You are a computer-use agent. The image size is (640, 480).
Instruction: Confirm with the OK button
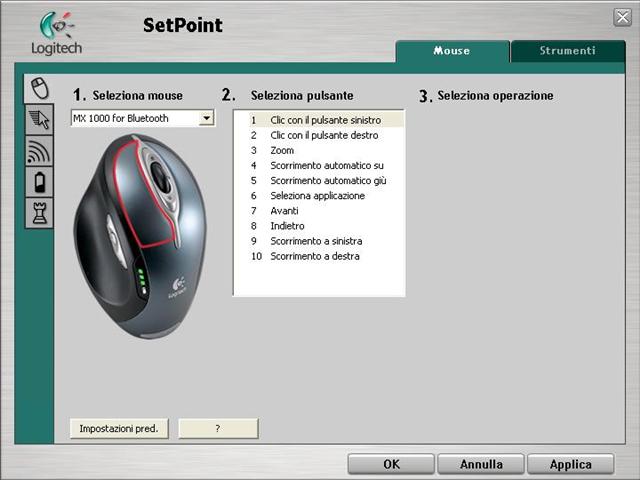pos(391,464)
